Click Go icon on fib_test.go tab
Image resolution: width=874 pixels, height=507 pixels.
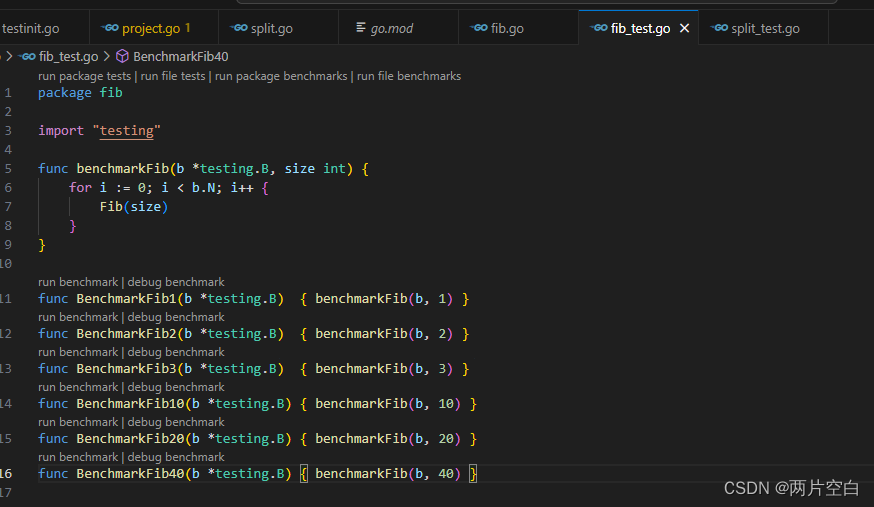[x=599, y=28]
